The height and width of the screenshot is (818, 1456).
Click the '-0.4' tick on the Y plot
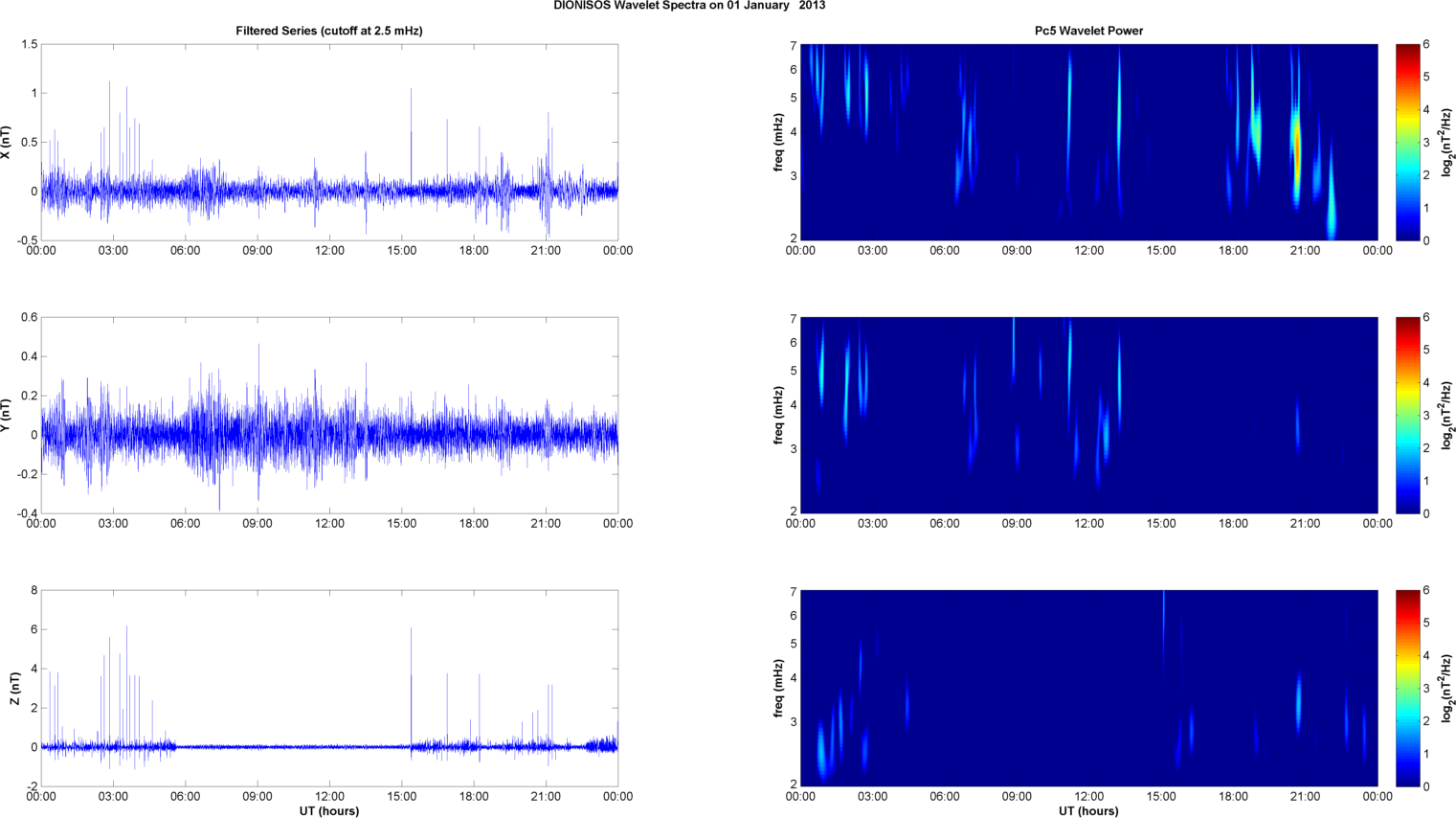tap(27, 513)
